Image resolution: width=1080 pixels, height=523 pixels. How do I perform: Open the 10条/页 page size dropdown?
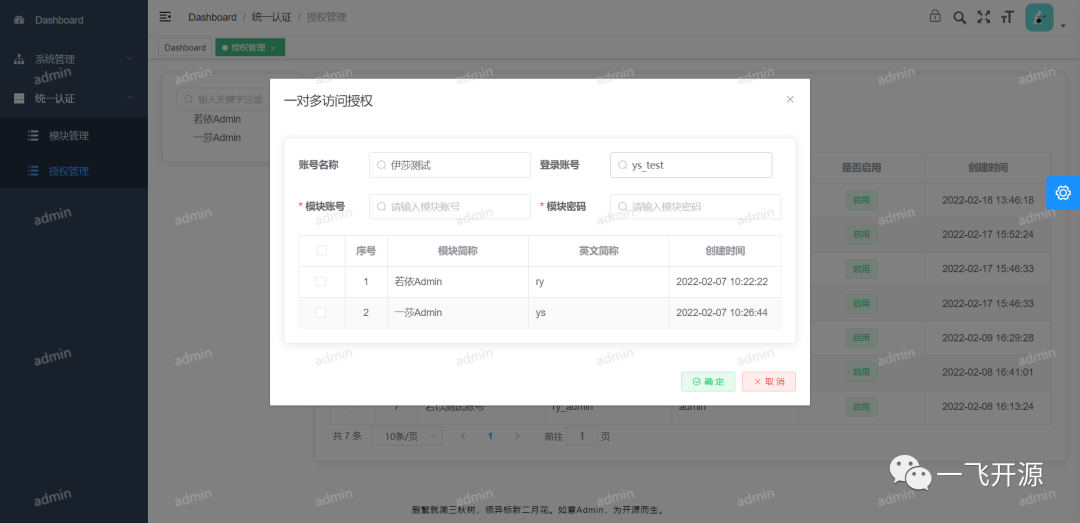pyautogui.click(x=406, y=436)
